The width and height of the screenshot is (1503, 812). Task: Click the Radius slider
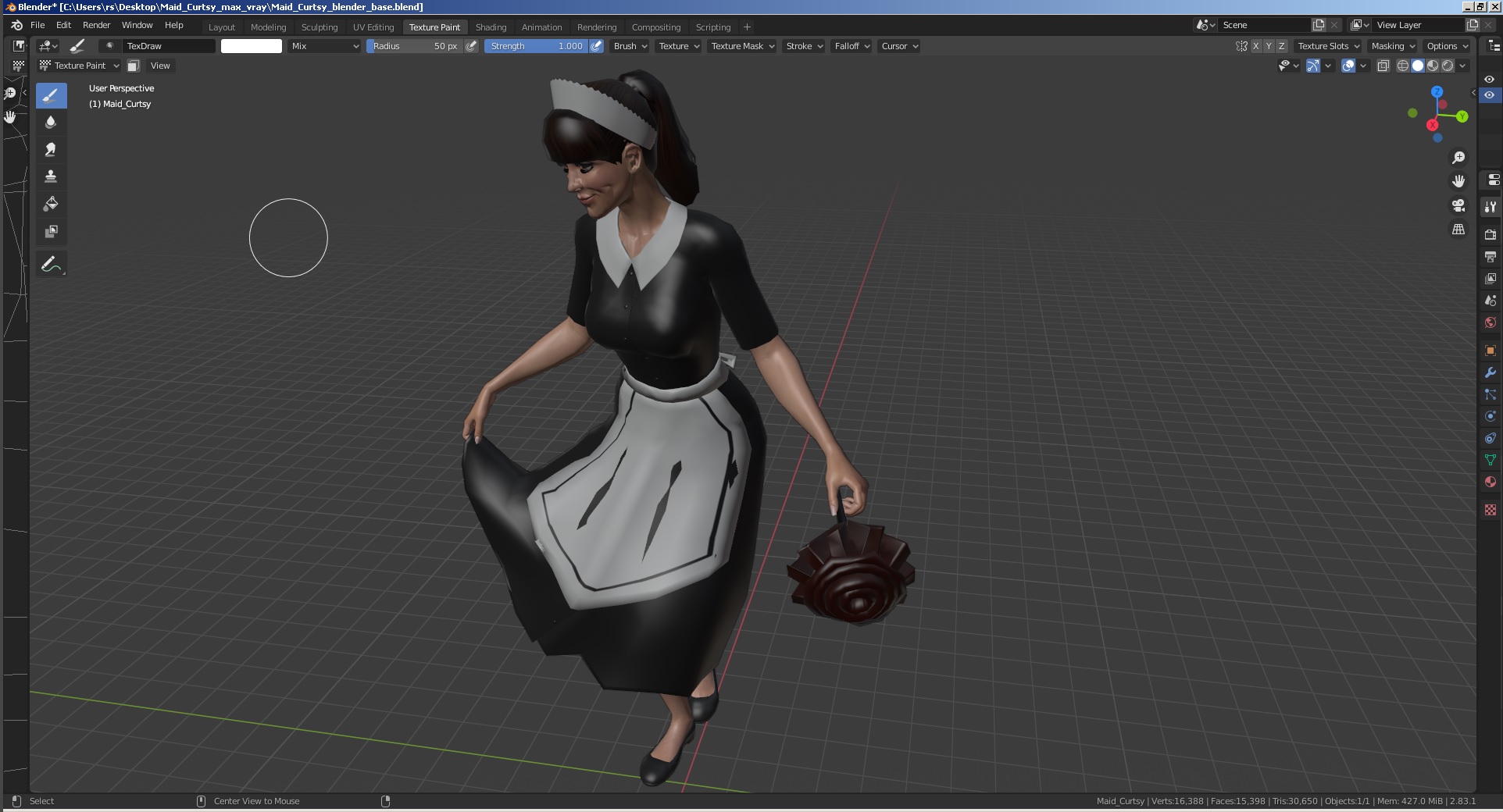click(415, 46)
